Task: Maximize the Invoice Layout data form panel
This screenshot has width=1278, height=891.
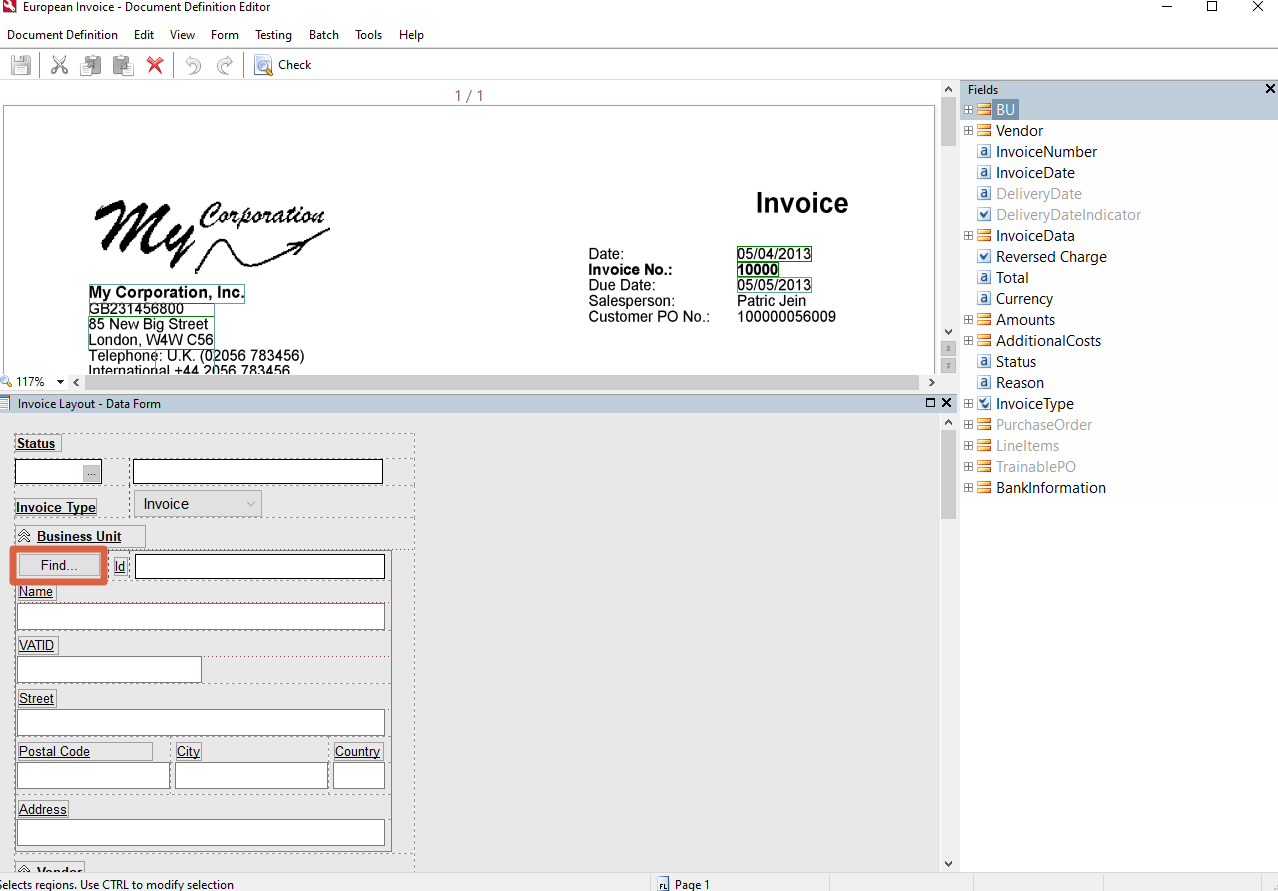Action: point(930,403)
